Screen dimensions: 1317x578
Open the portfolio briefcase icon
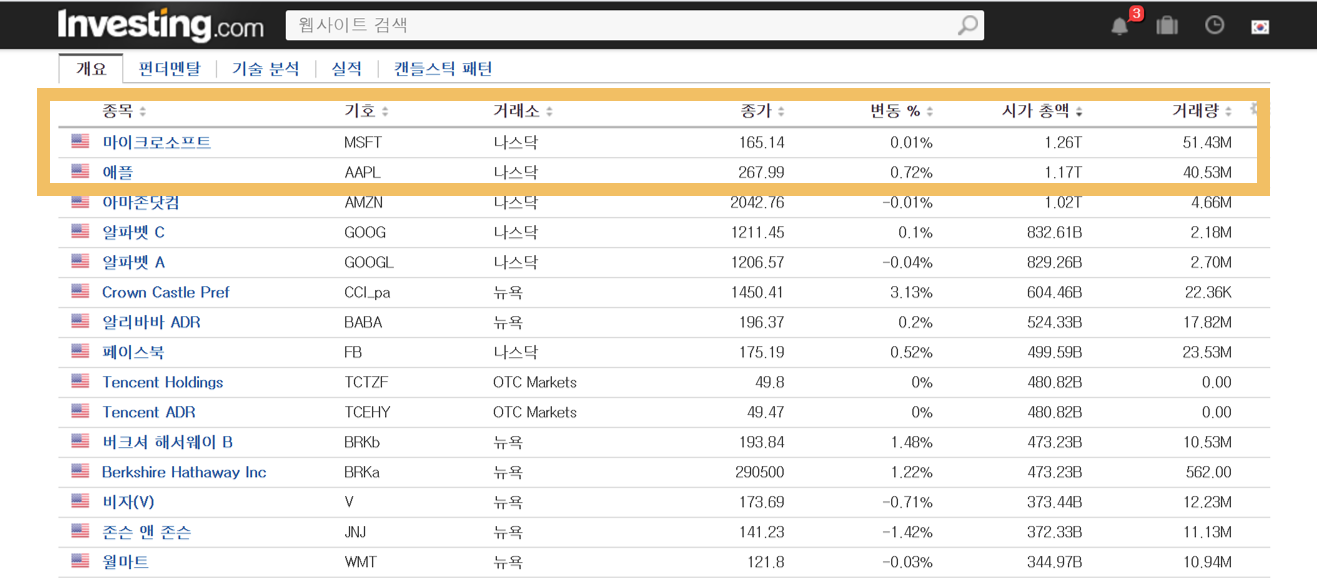pos(1167,25)
